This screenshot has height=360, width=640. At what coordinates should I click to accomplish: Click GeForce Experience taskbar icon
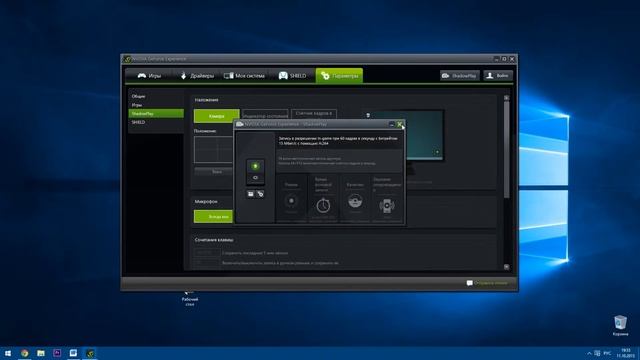point(90,353)
